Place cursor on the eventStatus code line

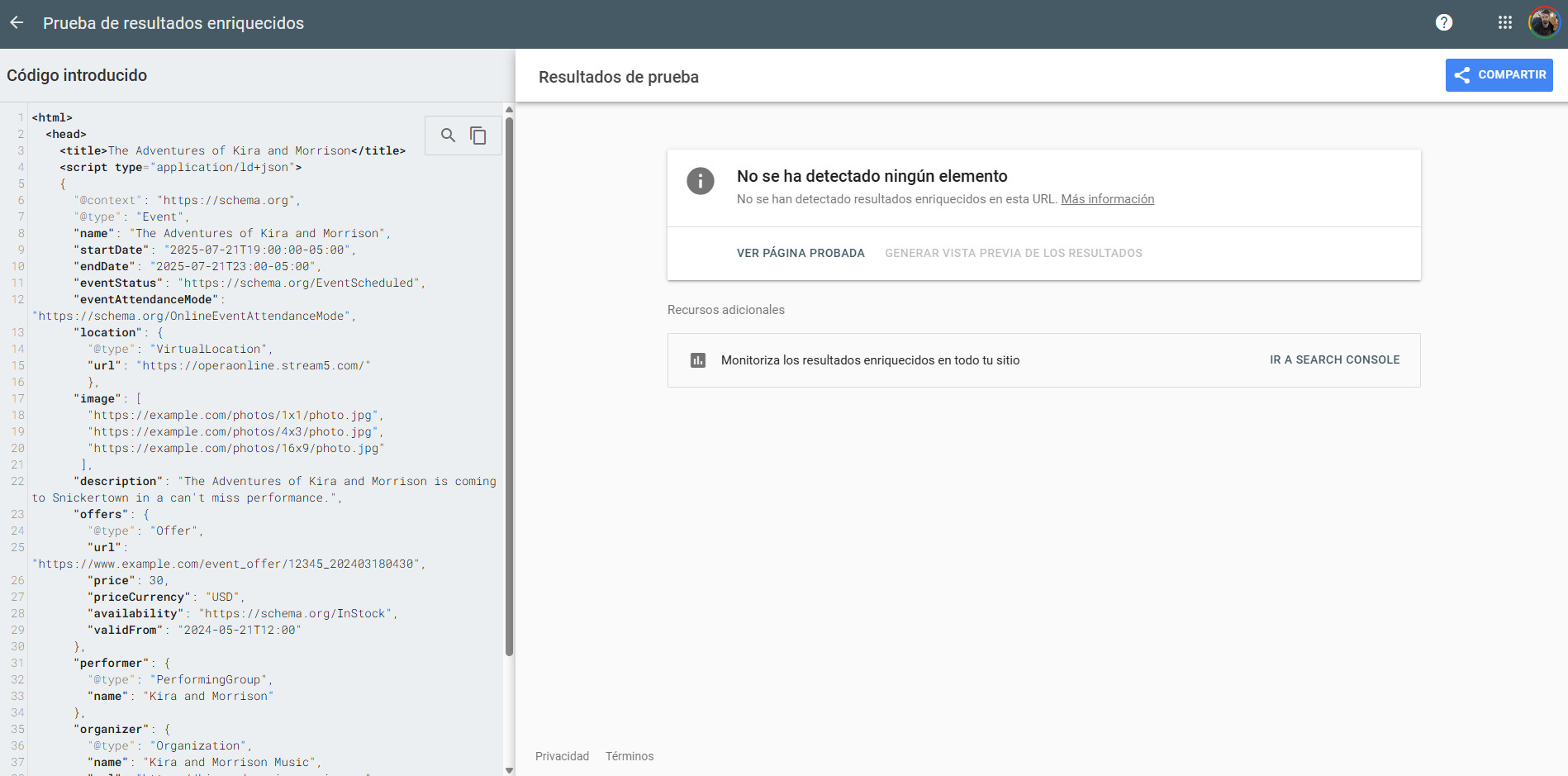248,283
